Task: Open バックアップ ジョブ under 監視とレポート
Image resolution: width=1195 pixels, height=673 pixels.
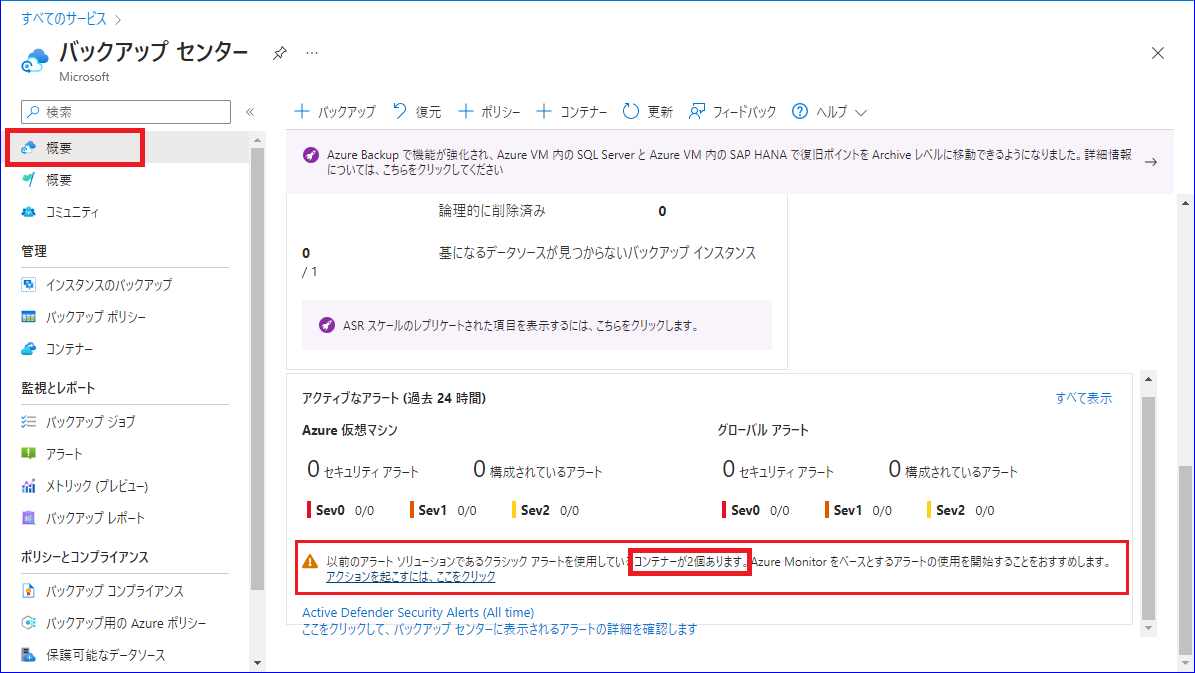Action: (90, 421)
